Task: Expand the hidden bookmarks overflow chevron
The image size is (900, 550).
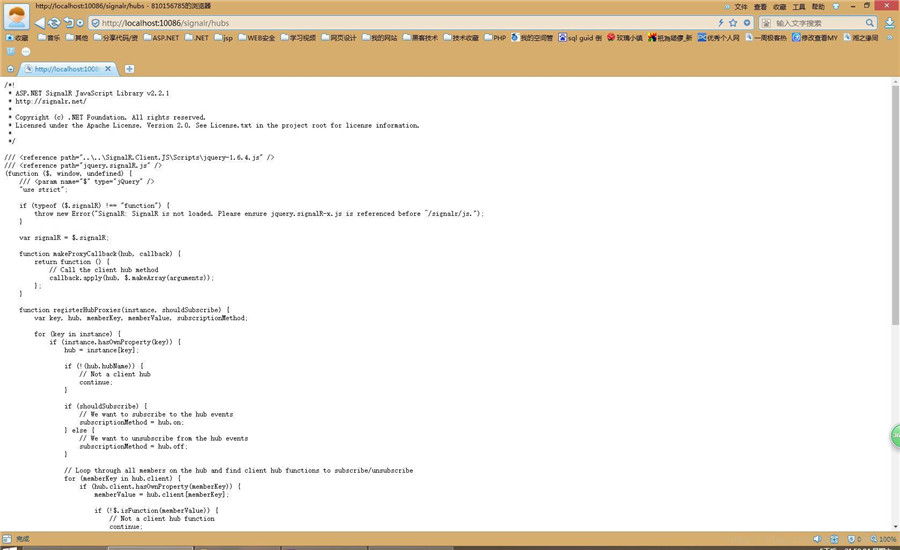Action: click(889, 37)
